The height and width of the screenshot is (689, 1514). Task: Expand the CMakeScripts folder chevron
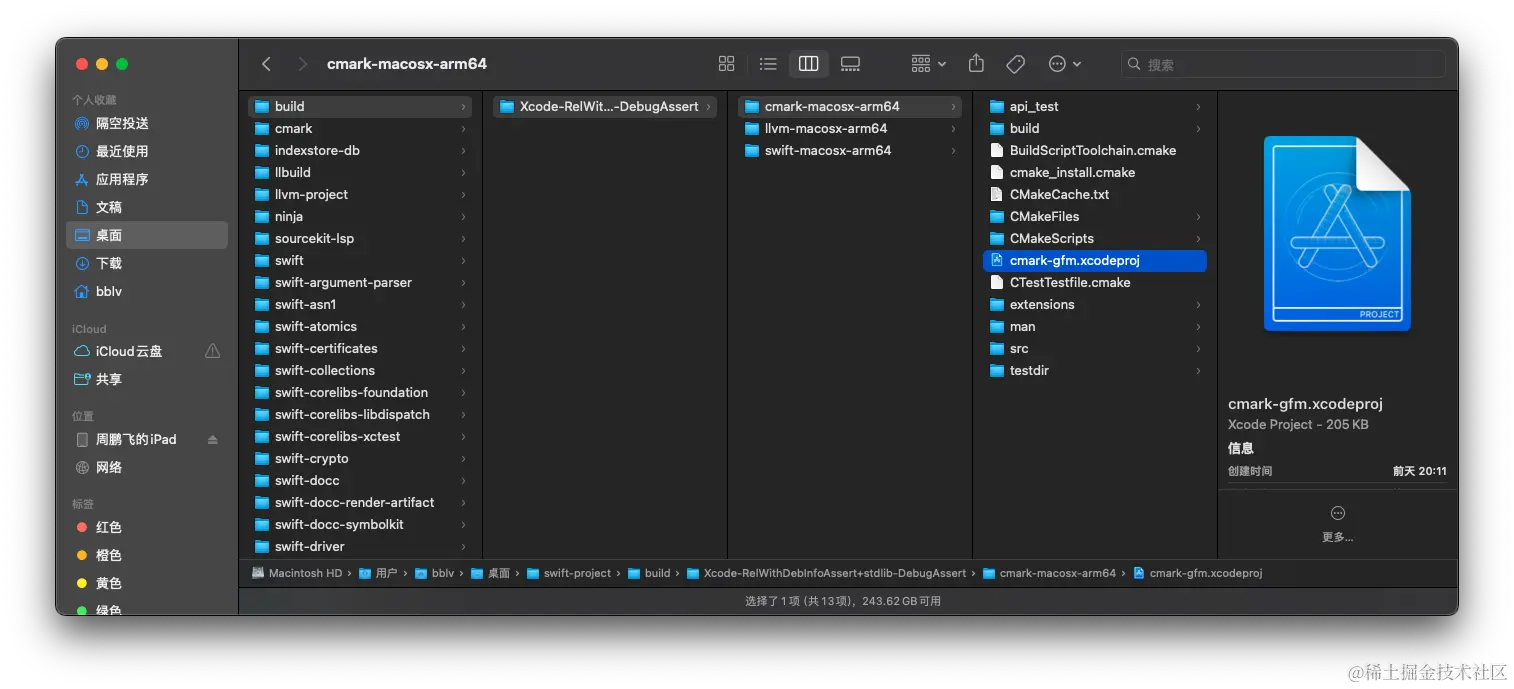click(x=1198, y=238)
